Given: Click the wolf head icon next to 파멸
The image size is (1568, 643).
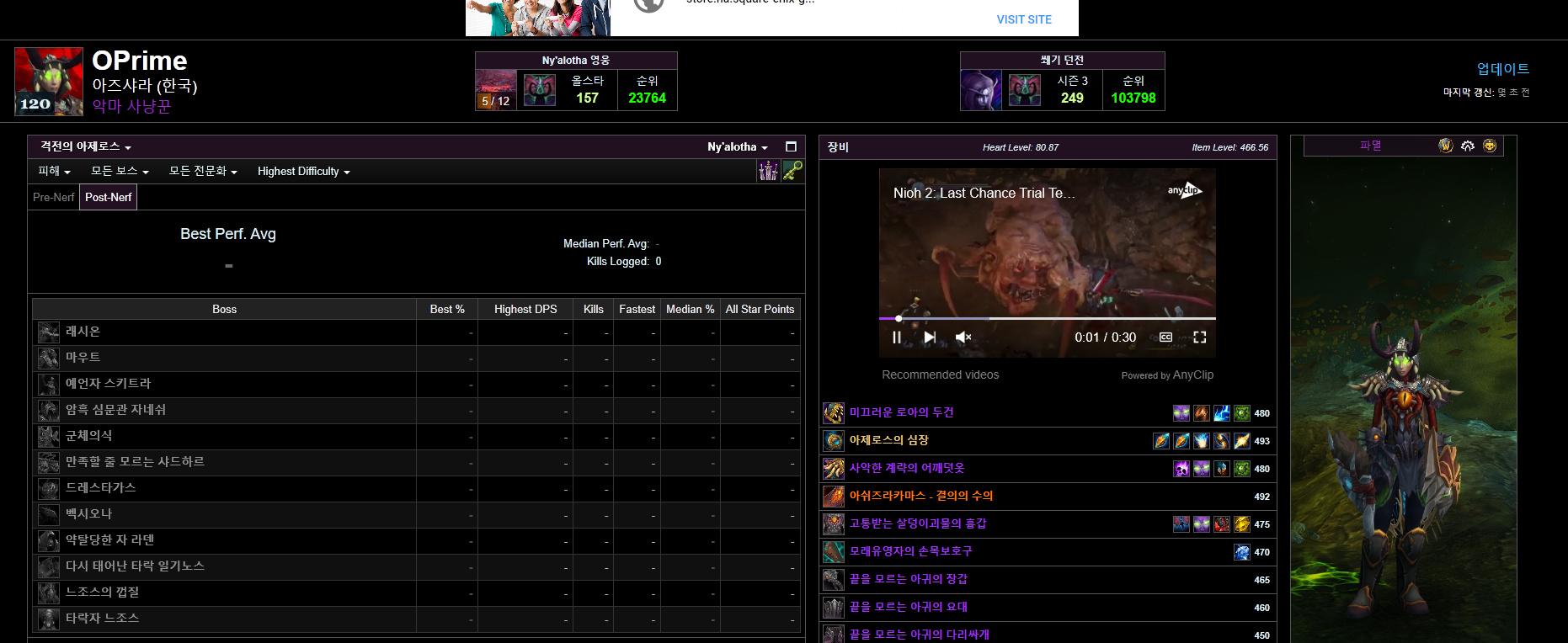Looking at the screenshot, I should pyautogui.click(x=1468, y=146).
